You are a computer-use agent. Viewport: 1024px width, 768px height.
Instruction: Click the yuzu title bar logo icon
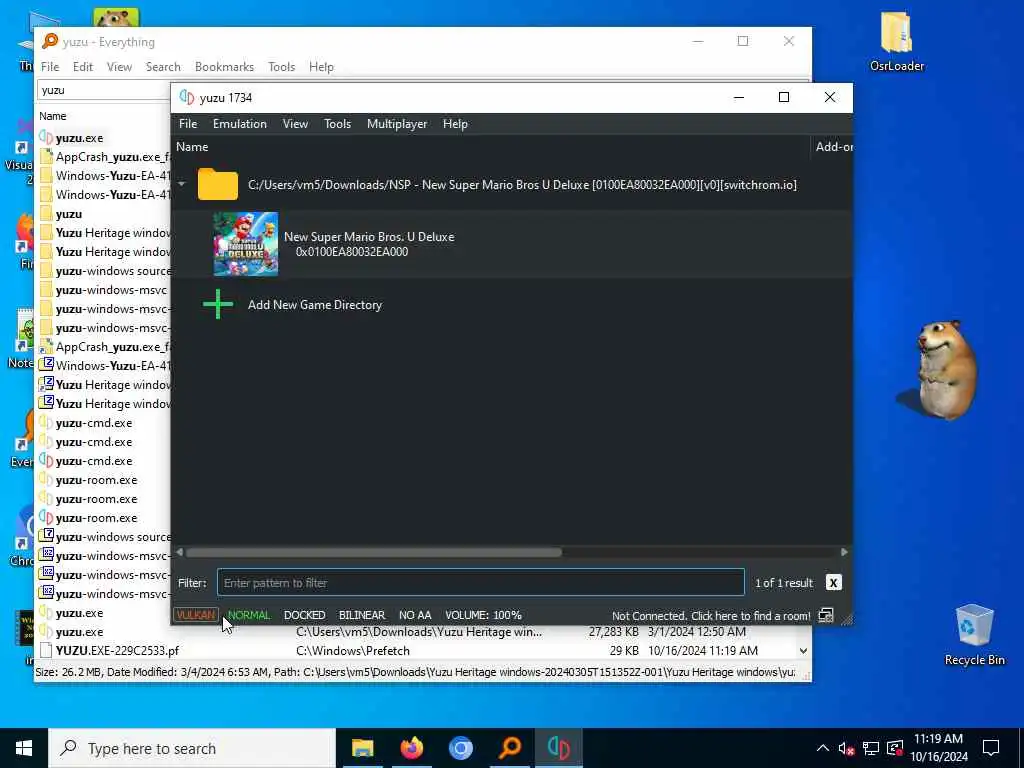click(187, 97)
